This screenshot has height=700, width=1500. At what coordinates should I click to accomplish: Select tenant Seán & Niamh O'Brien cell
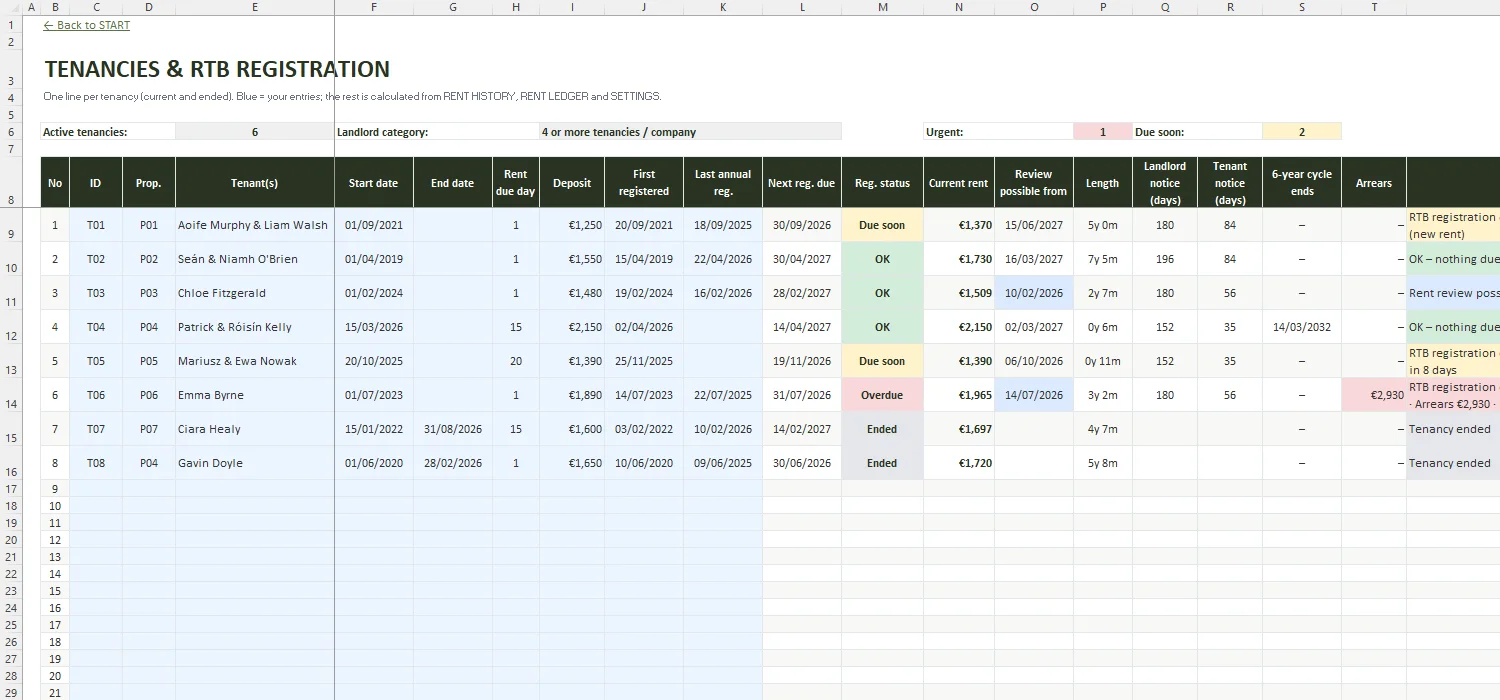click(255, 259)
